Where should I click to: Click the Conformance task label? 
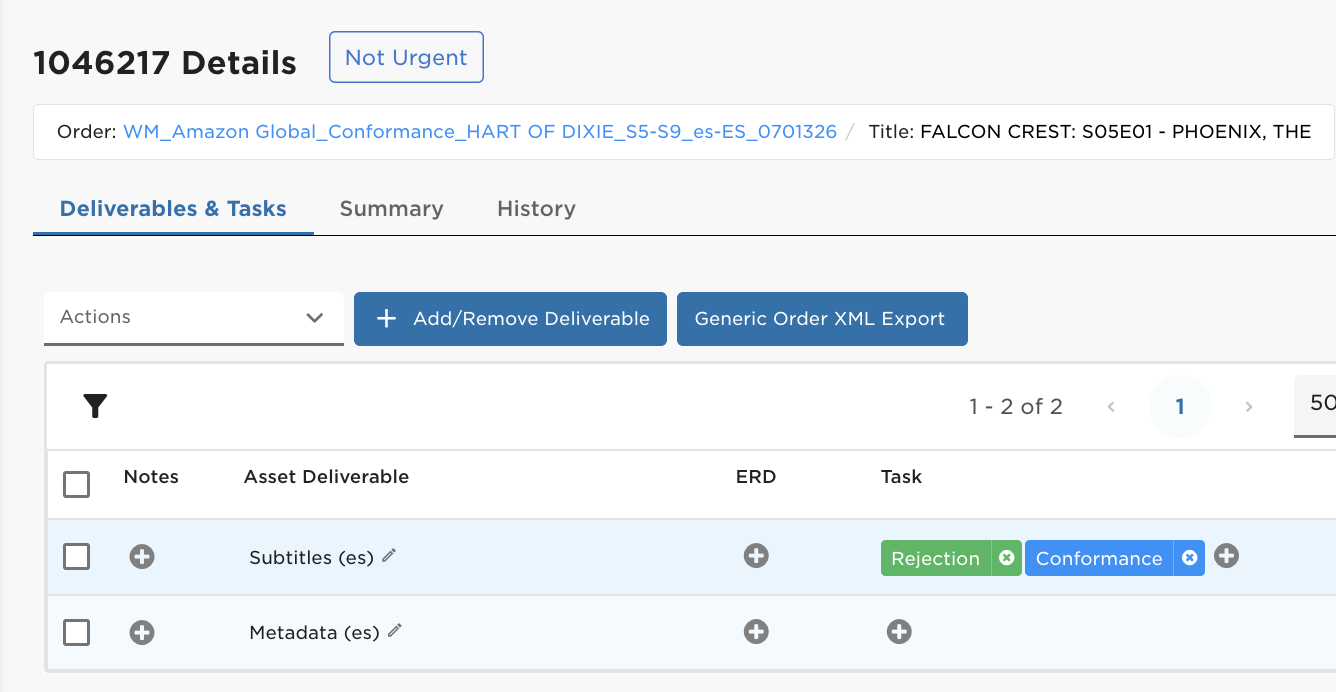pyautogui.click(x=1099, y=558)
